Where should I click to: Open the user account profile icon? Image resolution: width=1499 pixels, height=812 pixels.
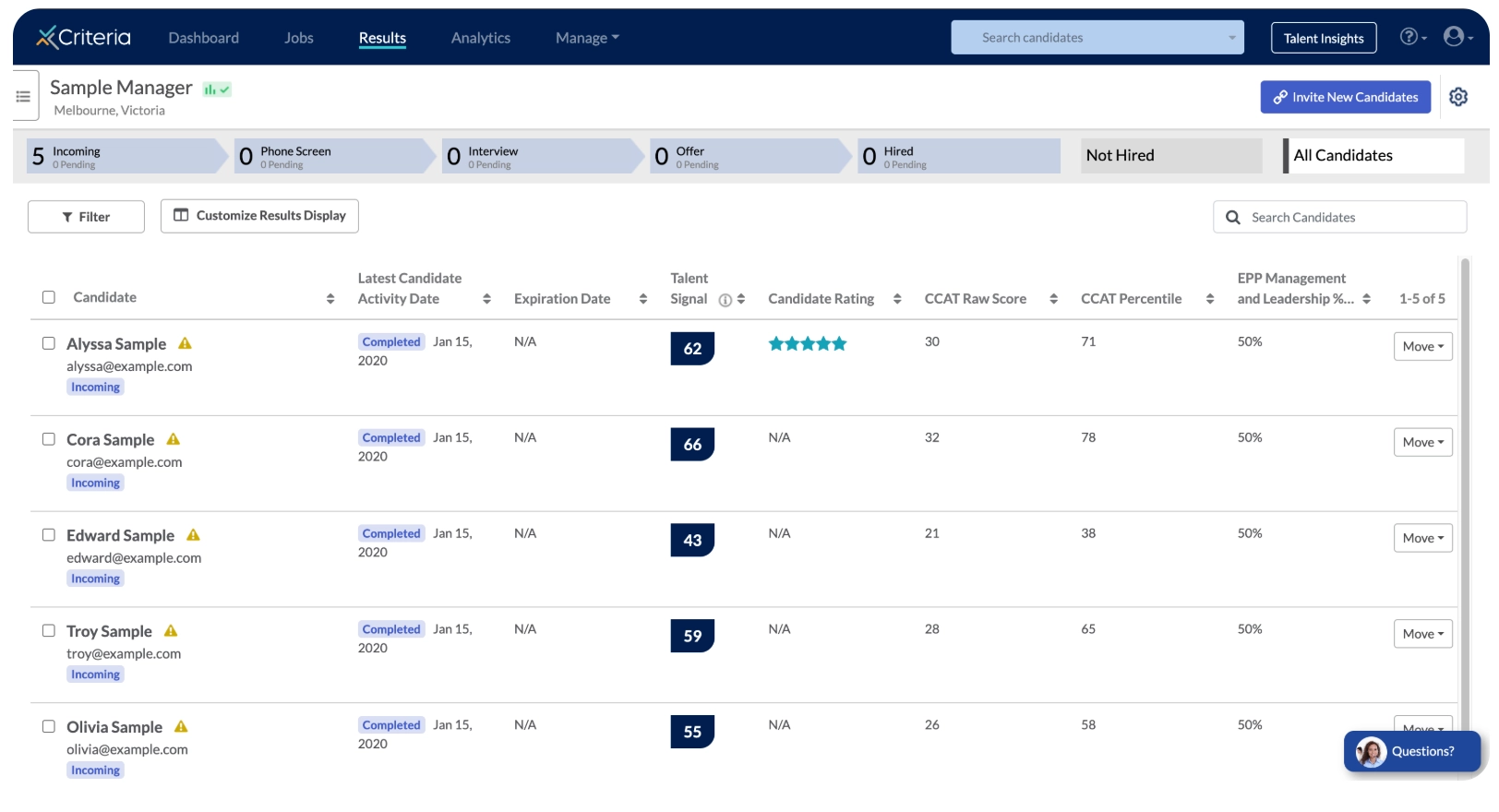coord(1454,37)
